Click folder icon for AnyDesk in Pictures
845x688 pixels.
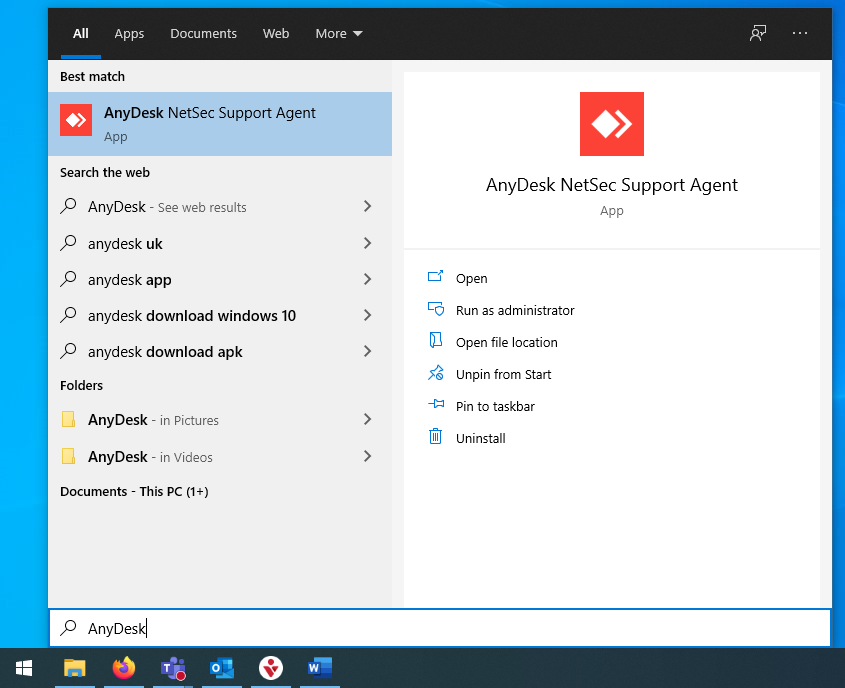[x=68, y=419]
